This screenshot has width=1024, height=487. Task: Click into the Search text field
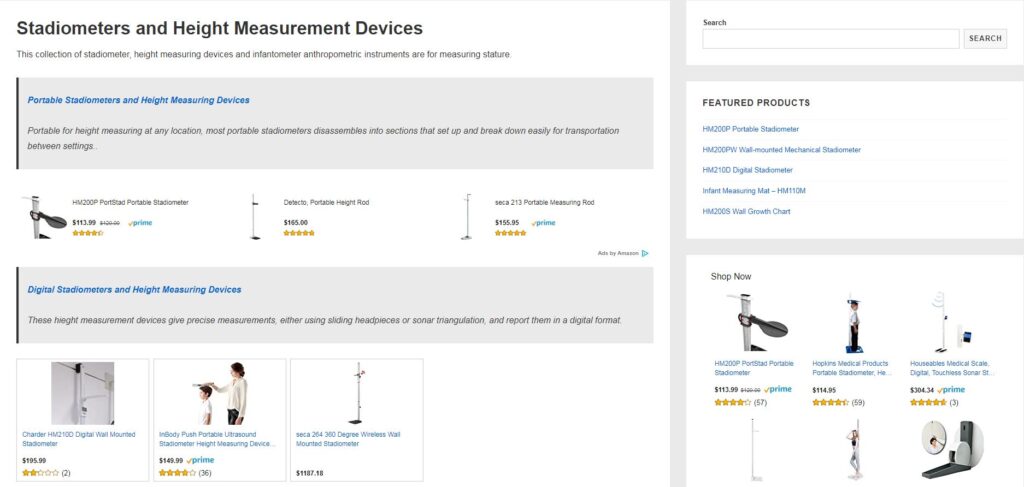[x=830, y=39]
